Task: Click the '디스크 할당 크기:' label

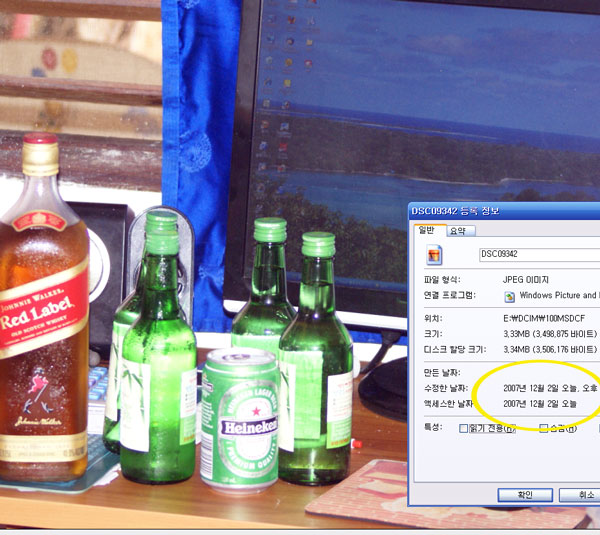Action: (455, 349)
